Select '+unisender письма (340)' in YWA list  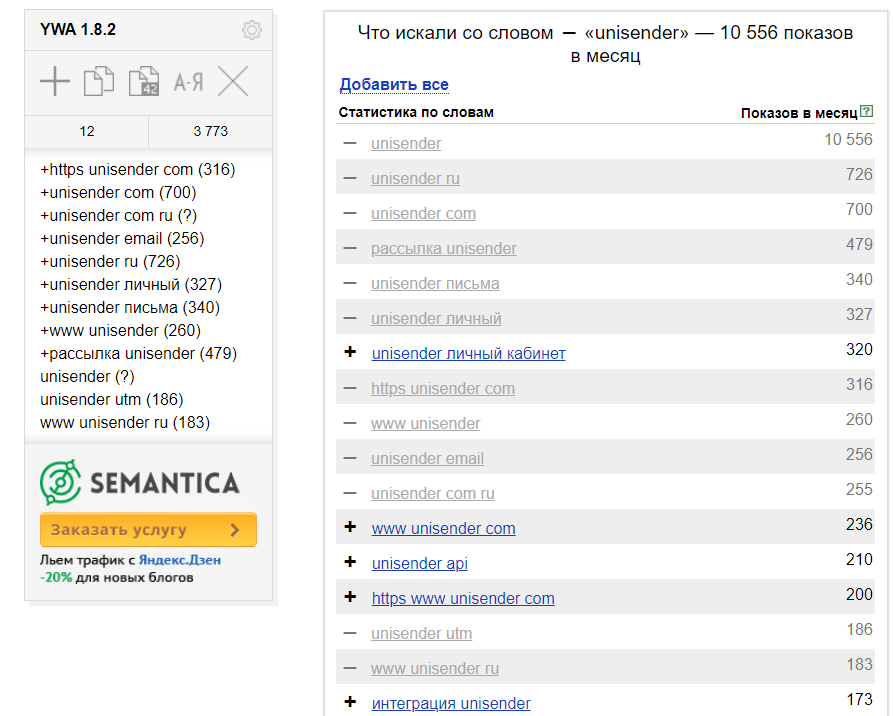(x=130, y=308)
